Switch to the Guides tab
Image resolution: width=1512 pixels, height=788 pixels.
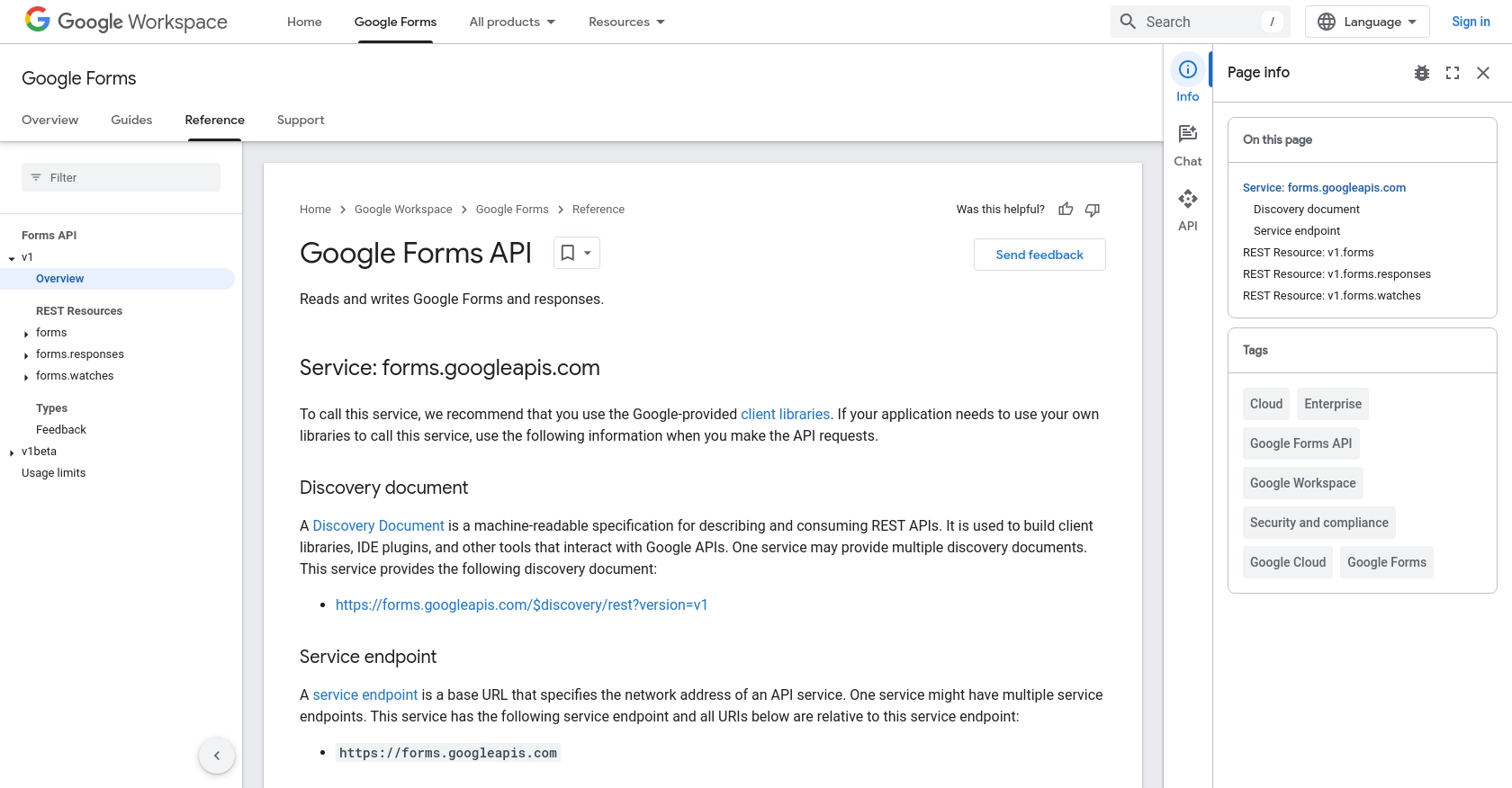(x=131, y=120)
